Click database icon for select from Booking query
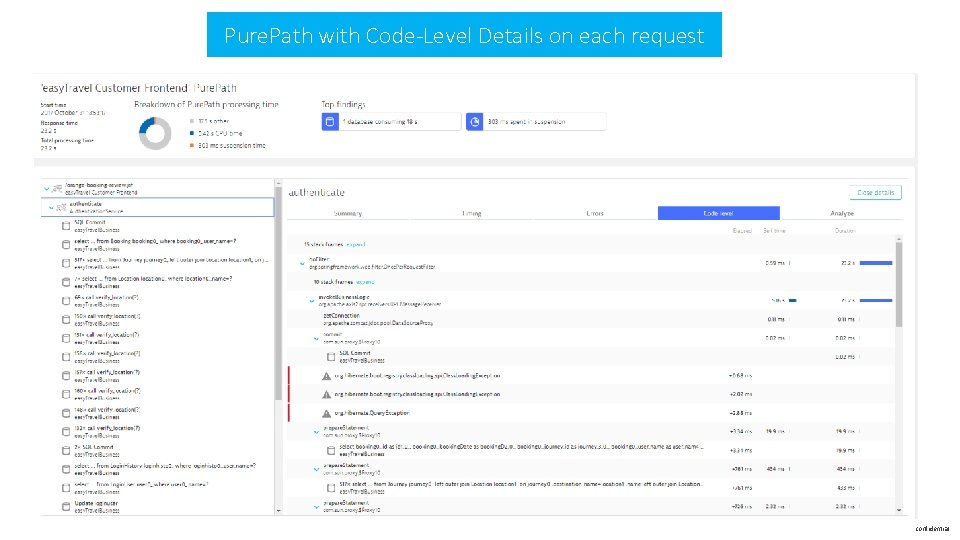Viewport: 960px width, 540px height. click(66, 244)
